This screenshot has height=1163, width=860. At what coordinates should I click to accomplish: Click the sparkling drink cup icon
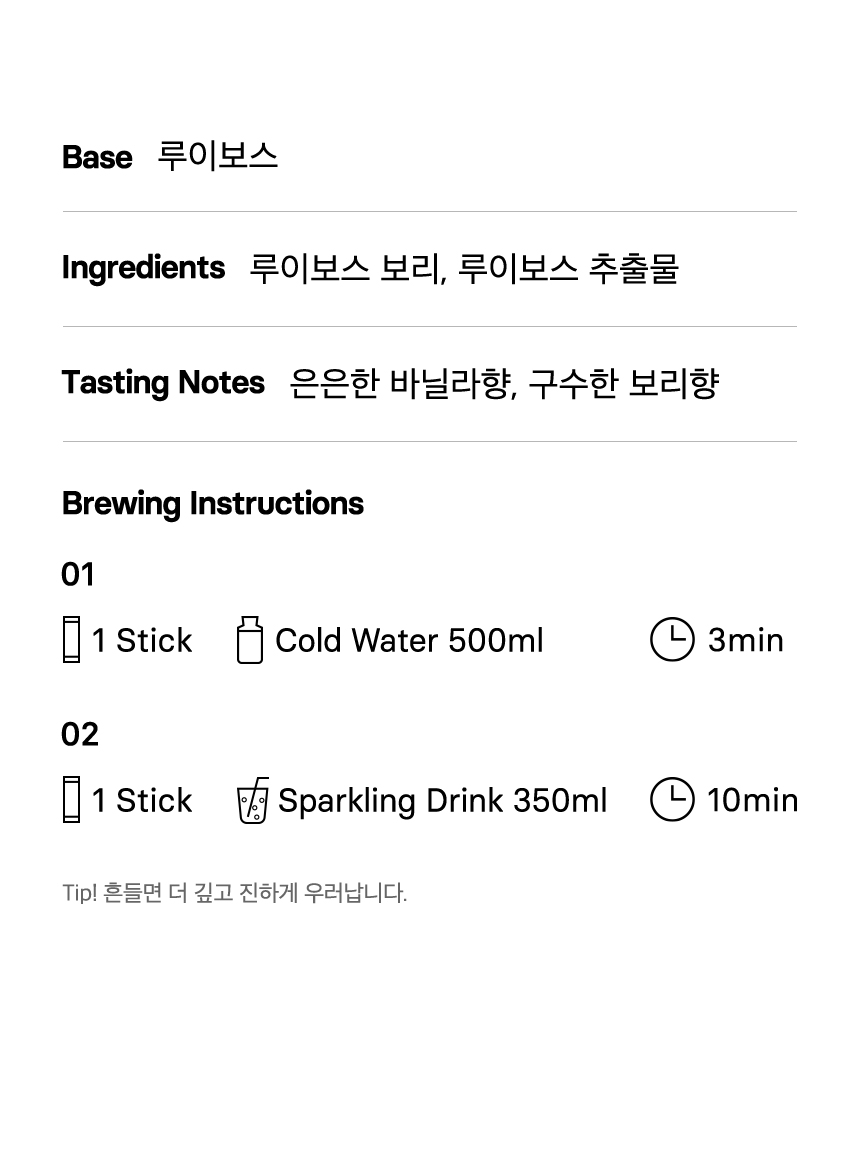tap(252, 800)
